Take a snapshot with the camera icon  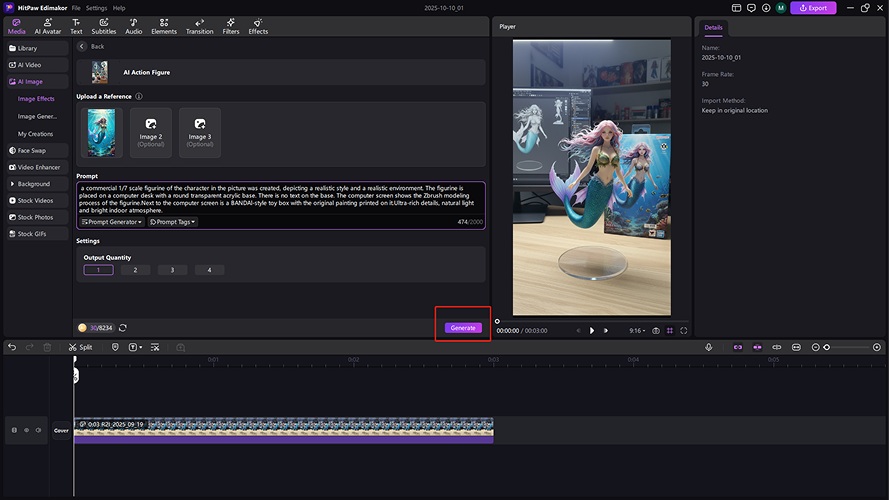click(x=656, y=330)
